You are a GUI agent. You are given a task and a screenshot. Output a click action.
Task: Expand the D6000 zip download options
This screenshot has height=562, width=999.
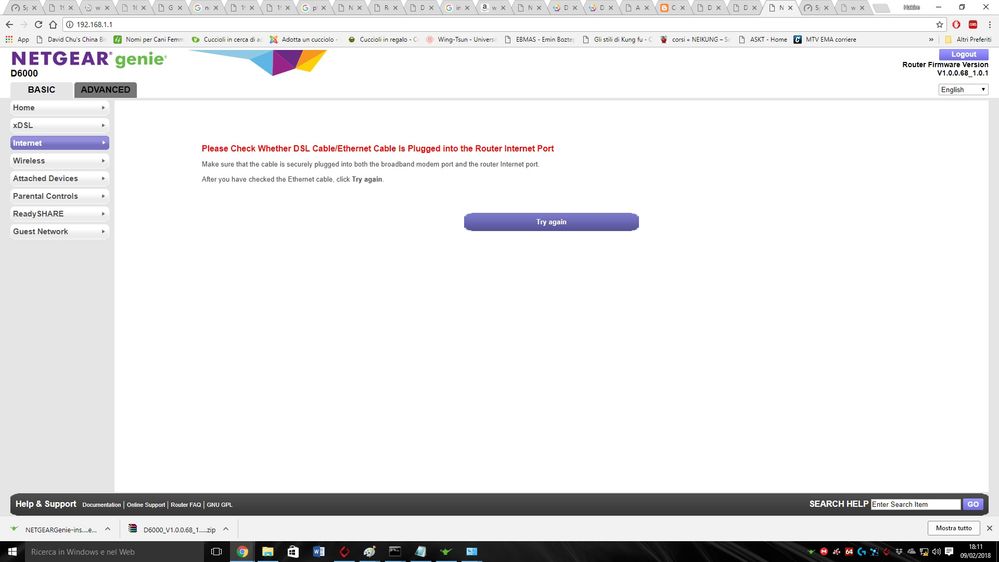226,529
